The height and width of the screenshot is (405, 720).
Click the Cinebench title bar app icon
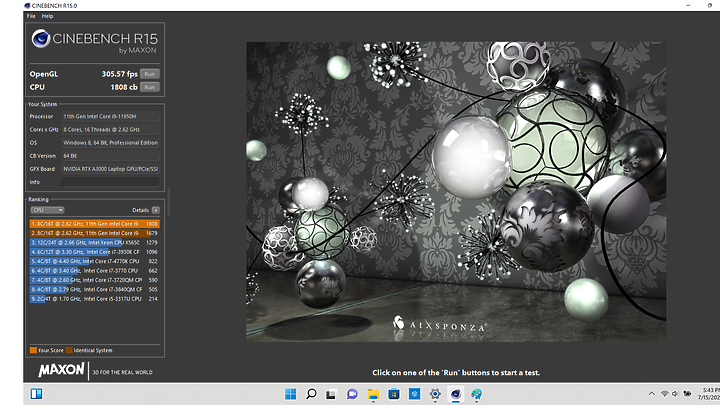(27, 6)
